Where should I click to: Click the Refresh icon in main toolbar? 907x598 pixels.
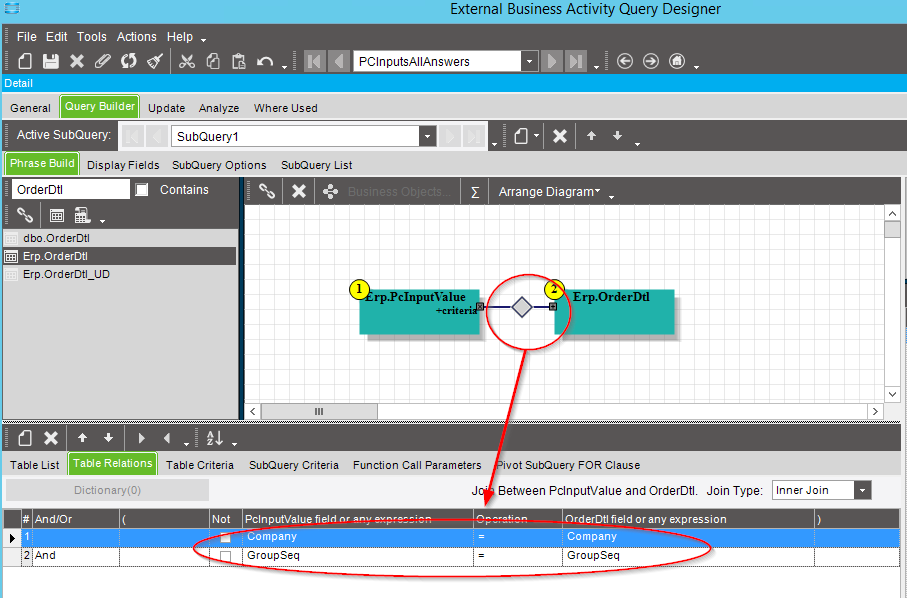pos(129,61)
